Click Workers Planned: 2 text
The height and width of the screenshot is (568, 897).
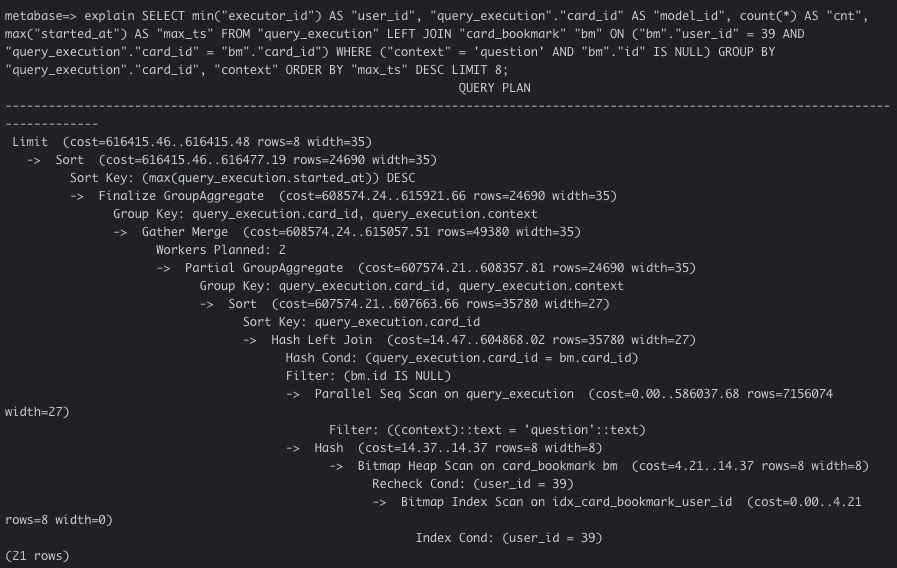[221, 250]
